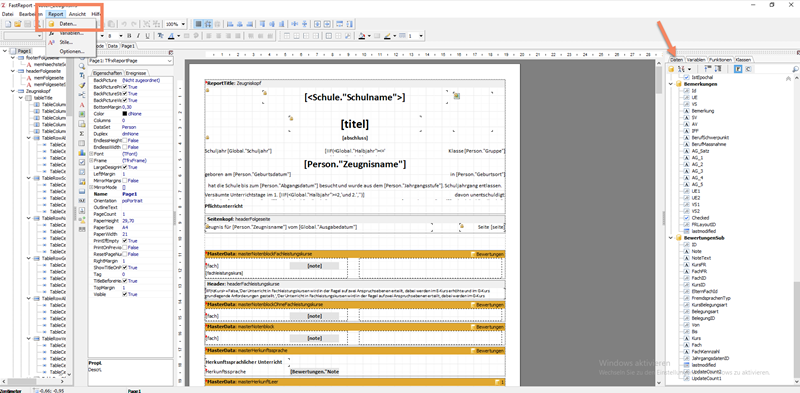Select the Edit Text tool in object palette
Viewport: 800px width, 393px height.
tap(82, 76)
